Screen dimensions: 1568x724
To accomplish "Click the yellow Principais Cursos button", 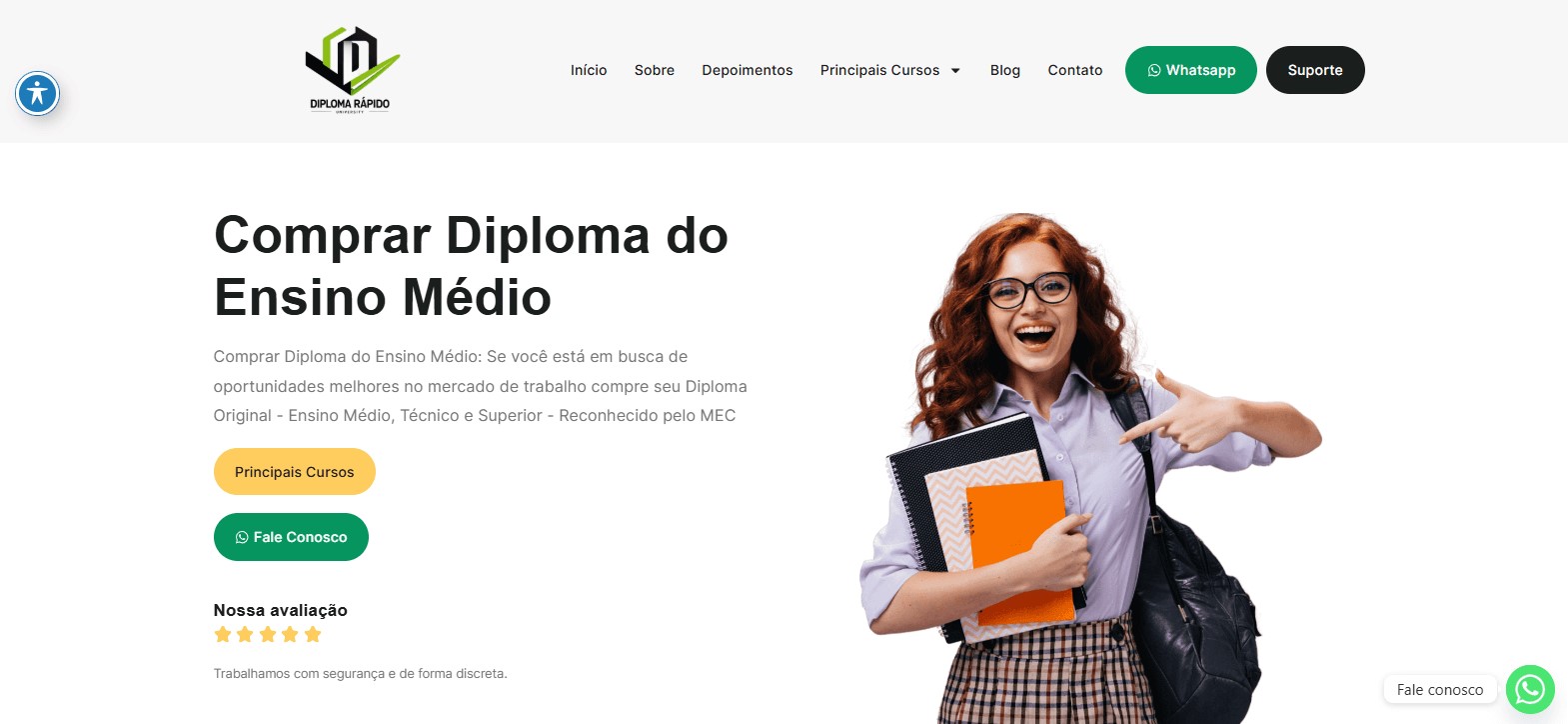I will 295,471.
